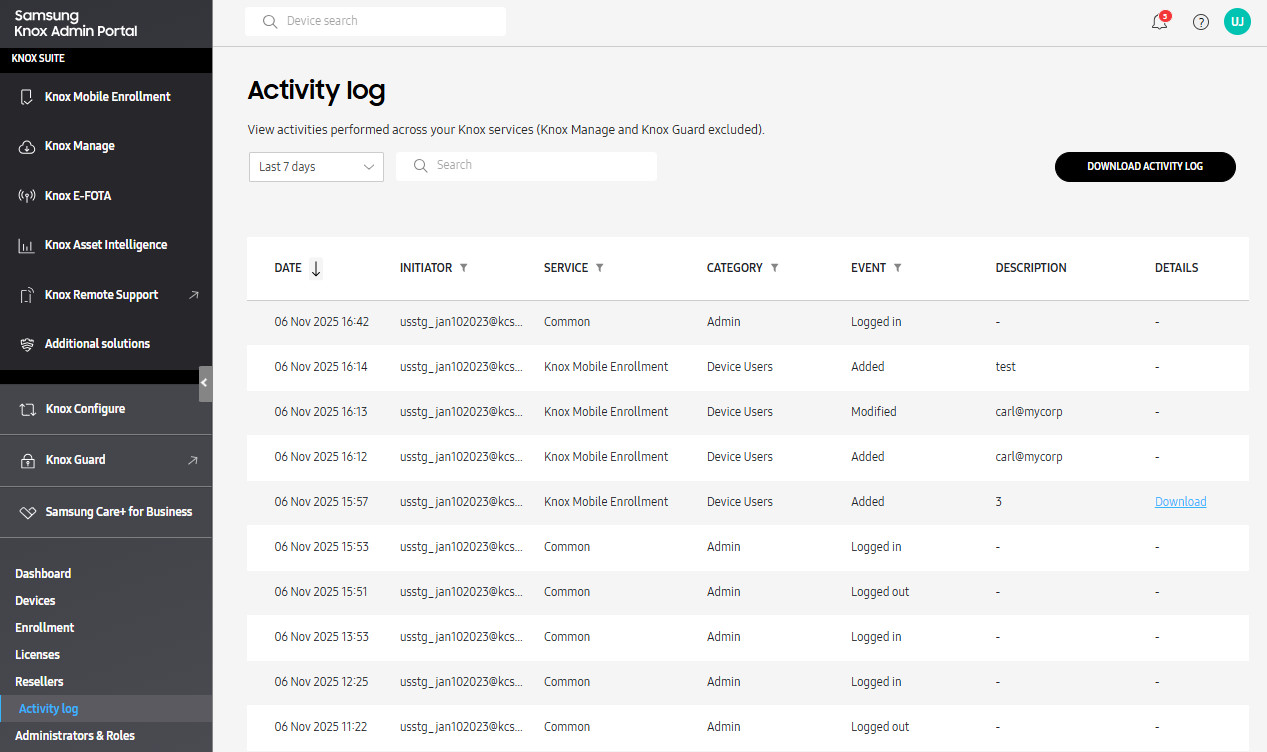The image size is (1267, 752).
Task: Open Knox E-FOTA from the sidebar
Action: (x=25, y=195)
